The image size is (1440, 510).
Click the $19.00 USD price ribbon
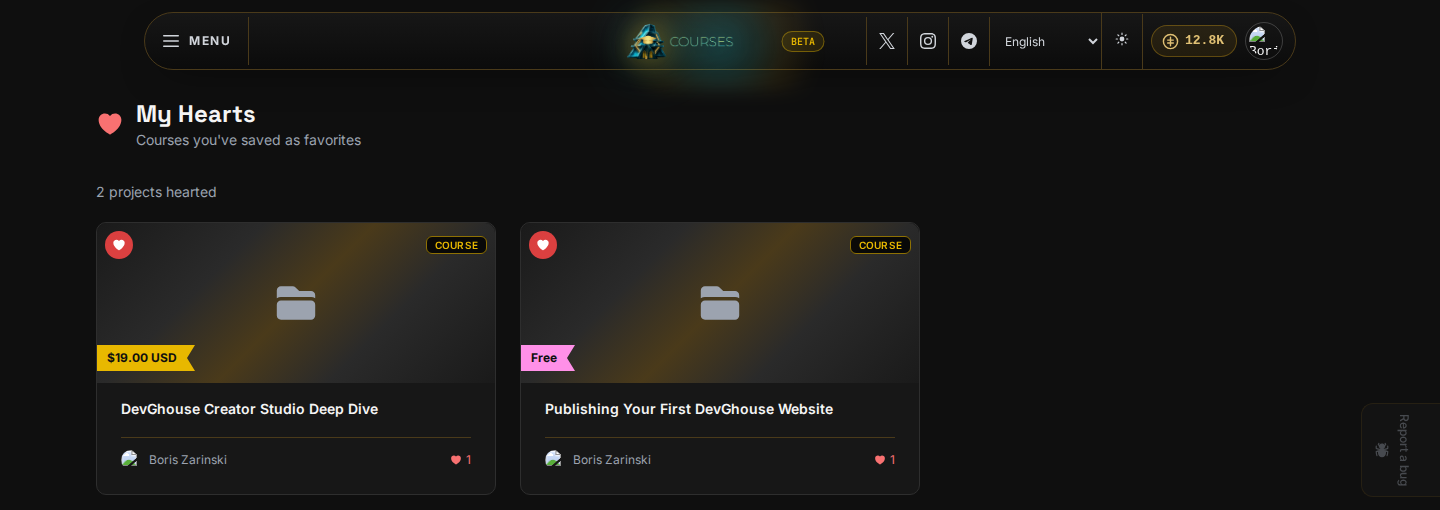click(146, 358)
